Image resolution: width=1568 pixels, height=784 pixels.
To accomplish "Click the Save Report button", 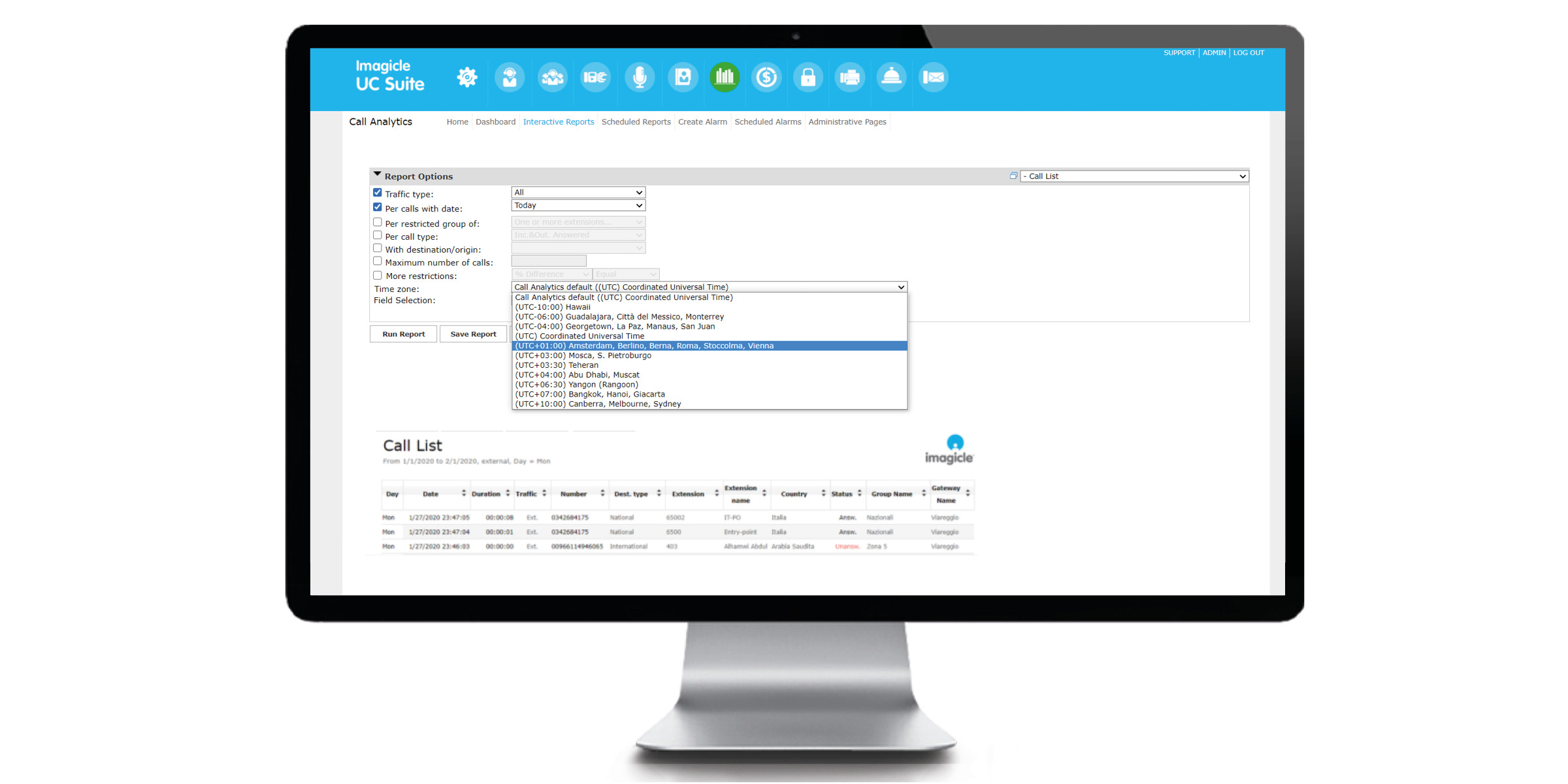I will click(475, 334).
